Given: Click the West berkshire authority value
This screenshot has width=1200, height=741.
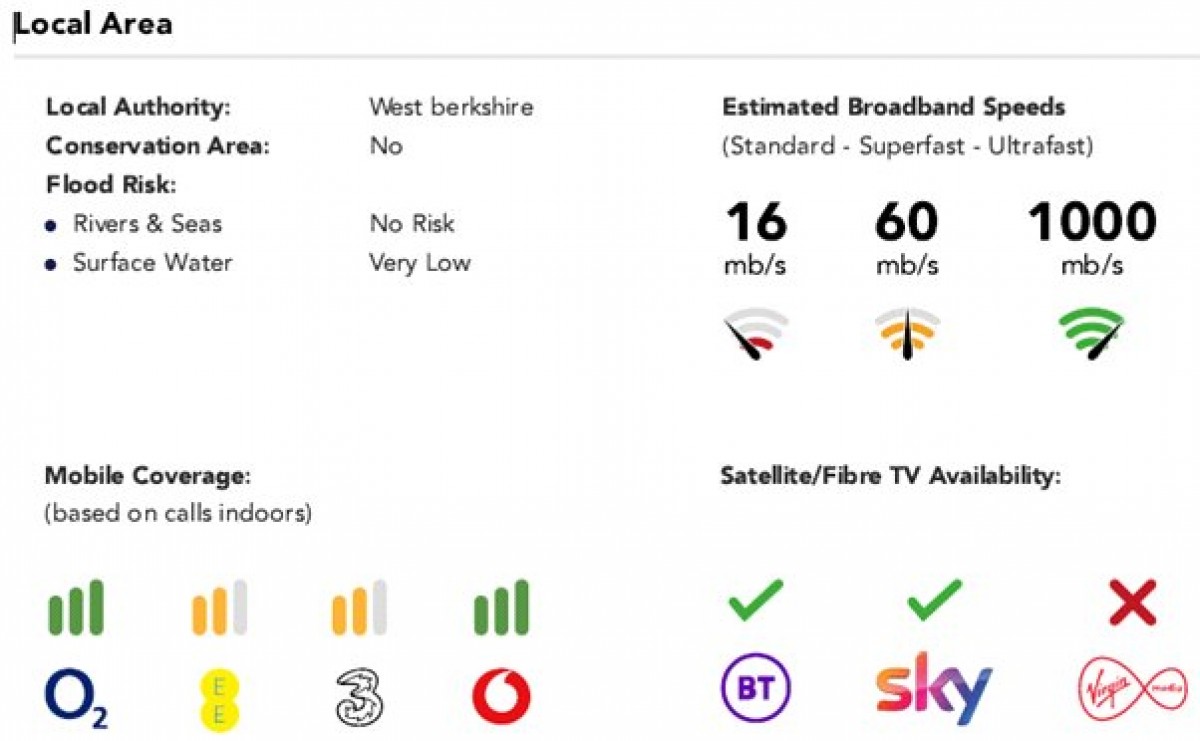Looking at the screenshot, I should coord(451,107).
